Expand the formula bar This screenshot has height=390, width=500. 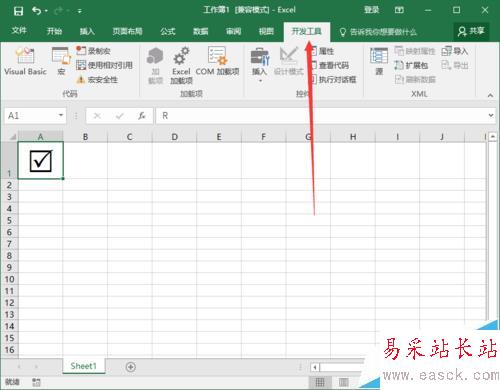[x=491, y=115]
